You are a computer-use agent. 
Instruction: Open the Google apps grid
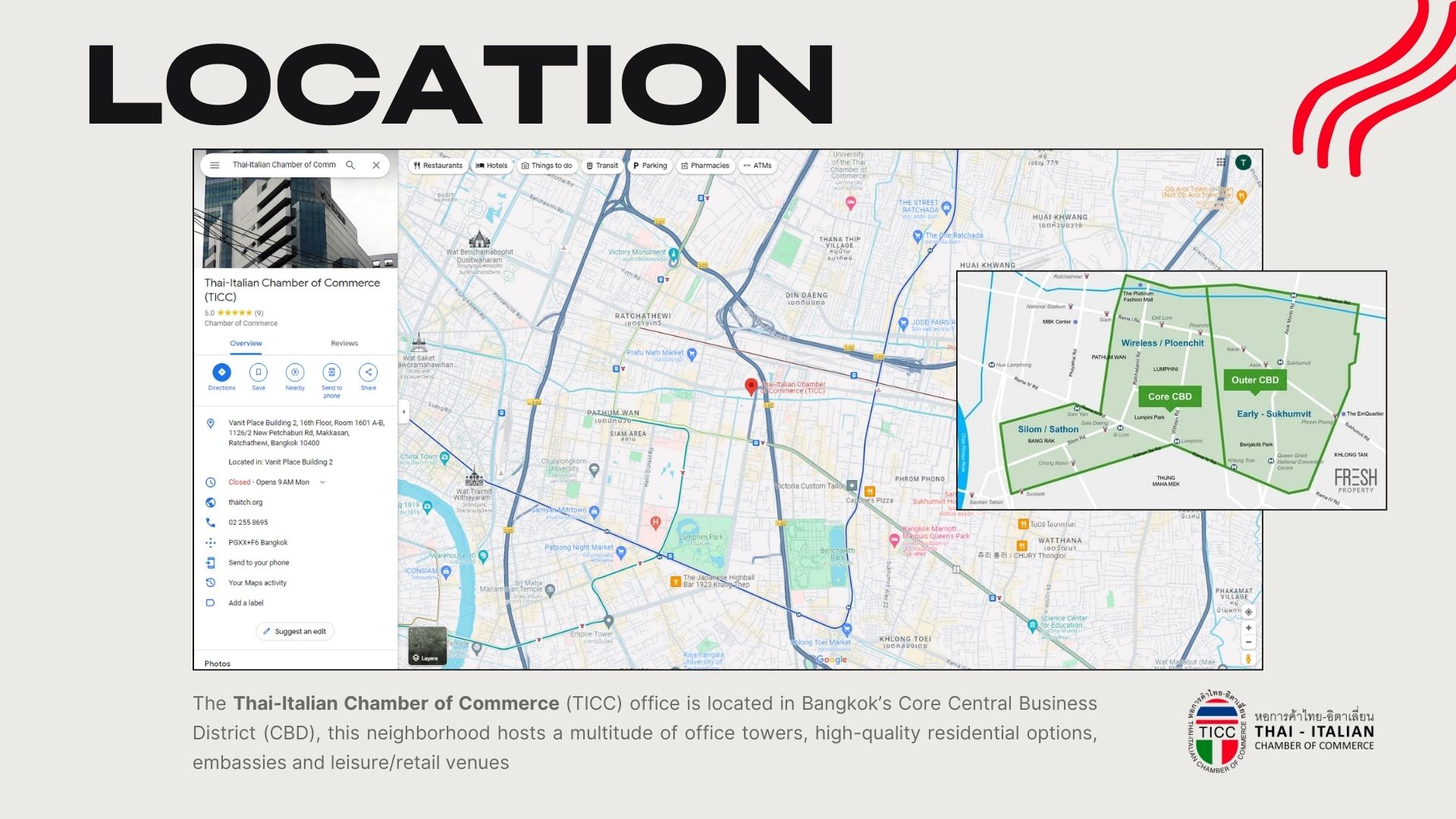tap(1221, 162)
